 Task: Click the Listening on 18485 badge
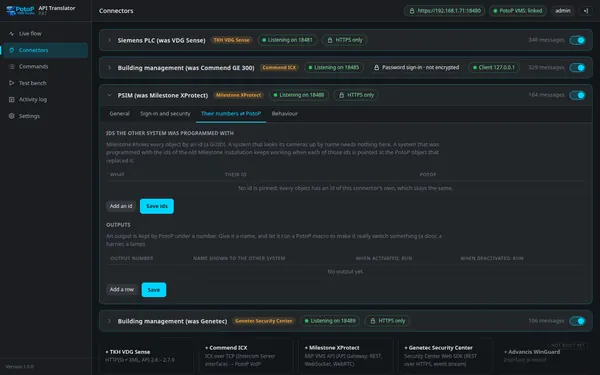click(x=334, y=67)
